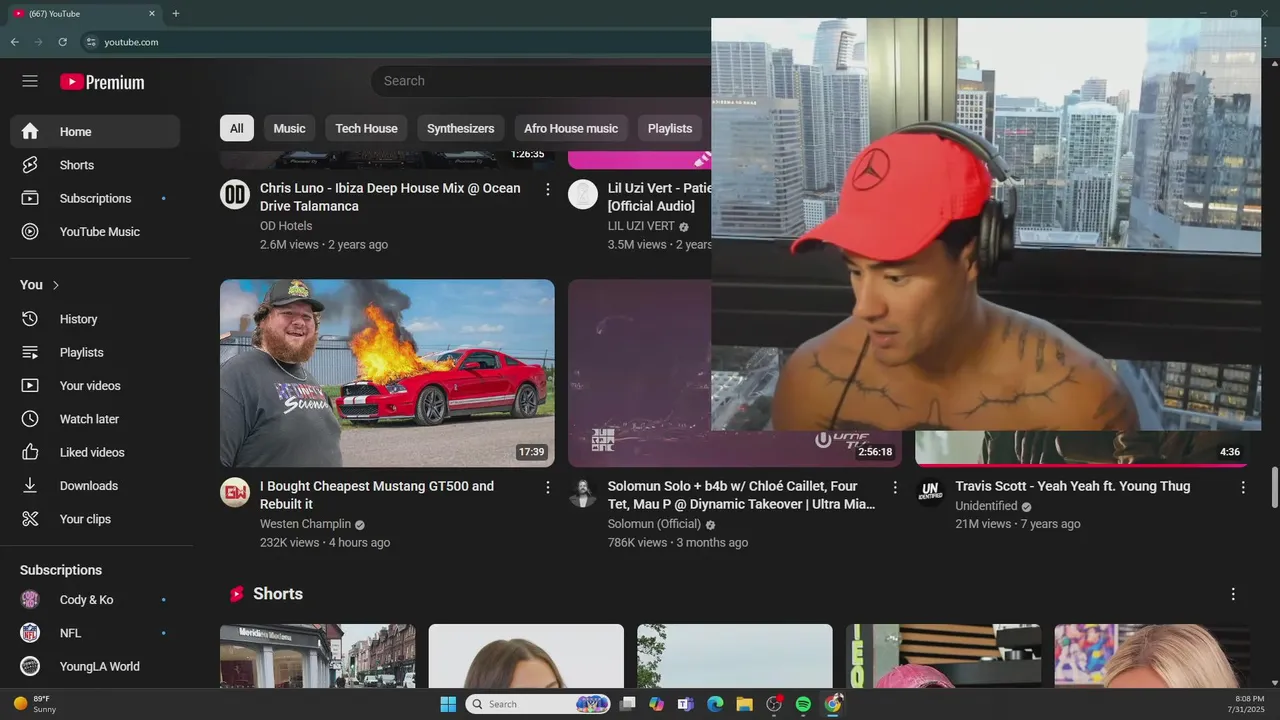
Task: Open Playlists from the sidebar
Action: click(x=95, y=352)
